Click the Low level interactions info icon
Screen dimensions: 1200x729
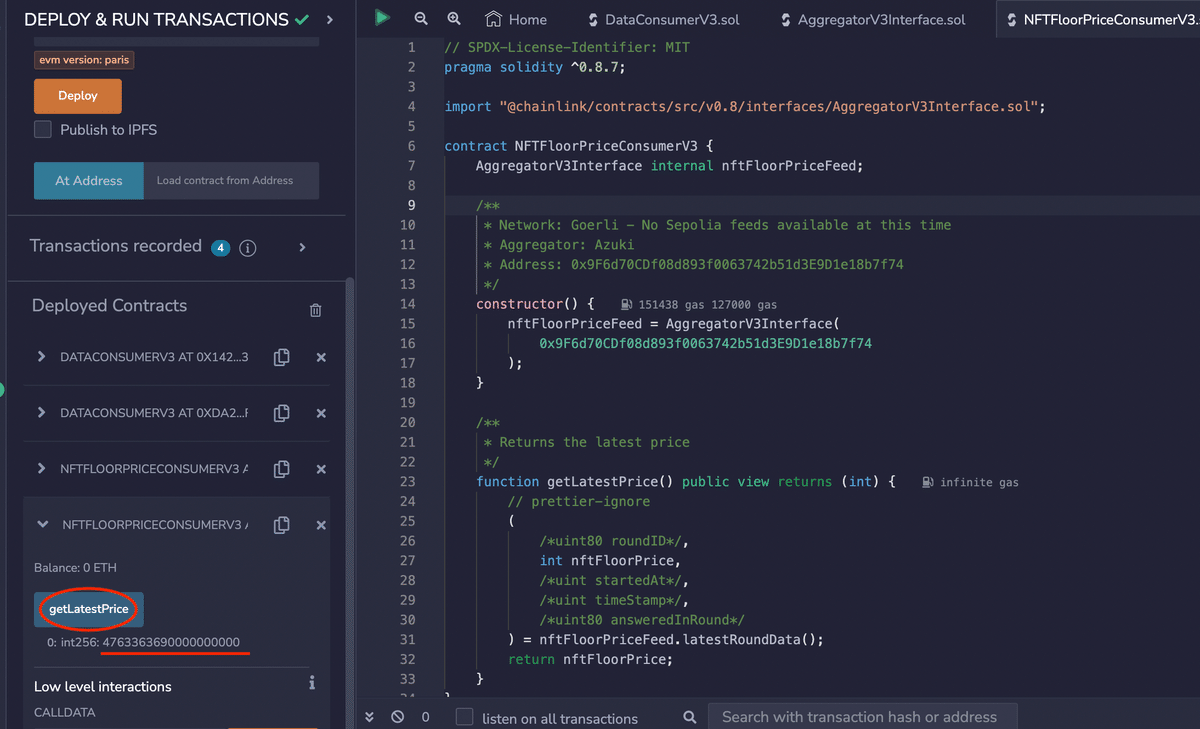click(x=312, y=682)
